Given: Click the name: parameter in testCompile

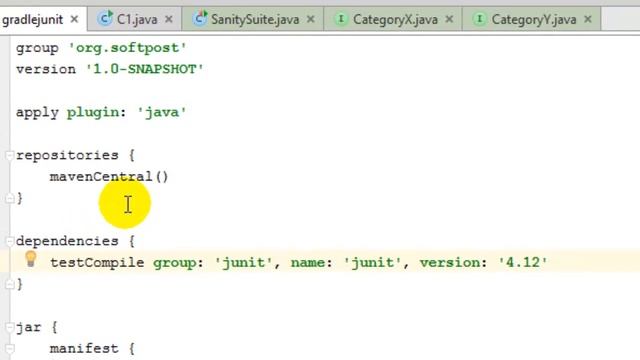Looking at the screenshot, I should pyautogui.click(x=312, y=262).
